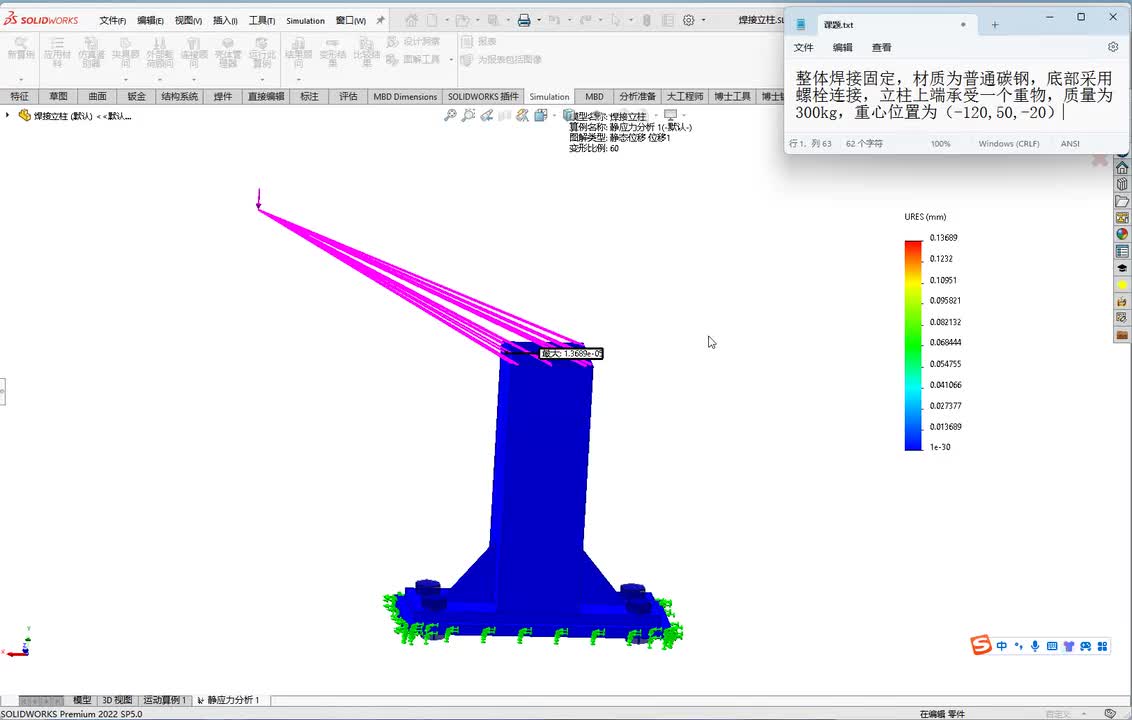Add a new Notepad tab
This screenshot has width=1132, height=720.
click(995, 24)
